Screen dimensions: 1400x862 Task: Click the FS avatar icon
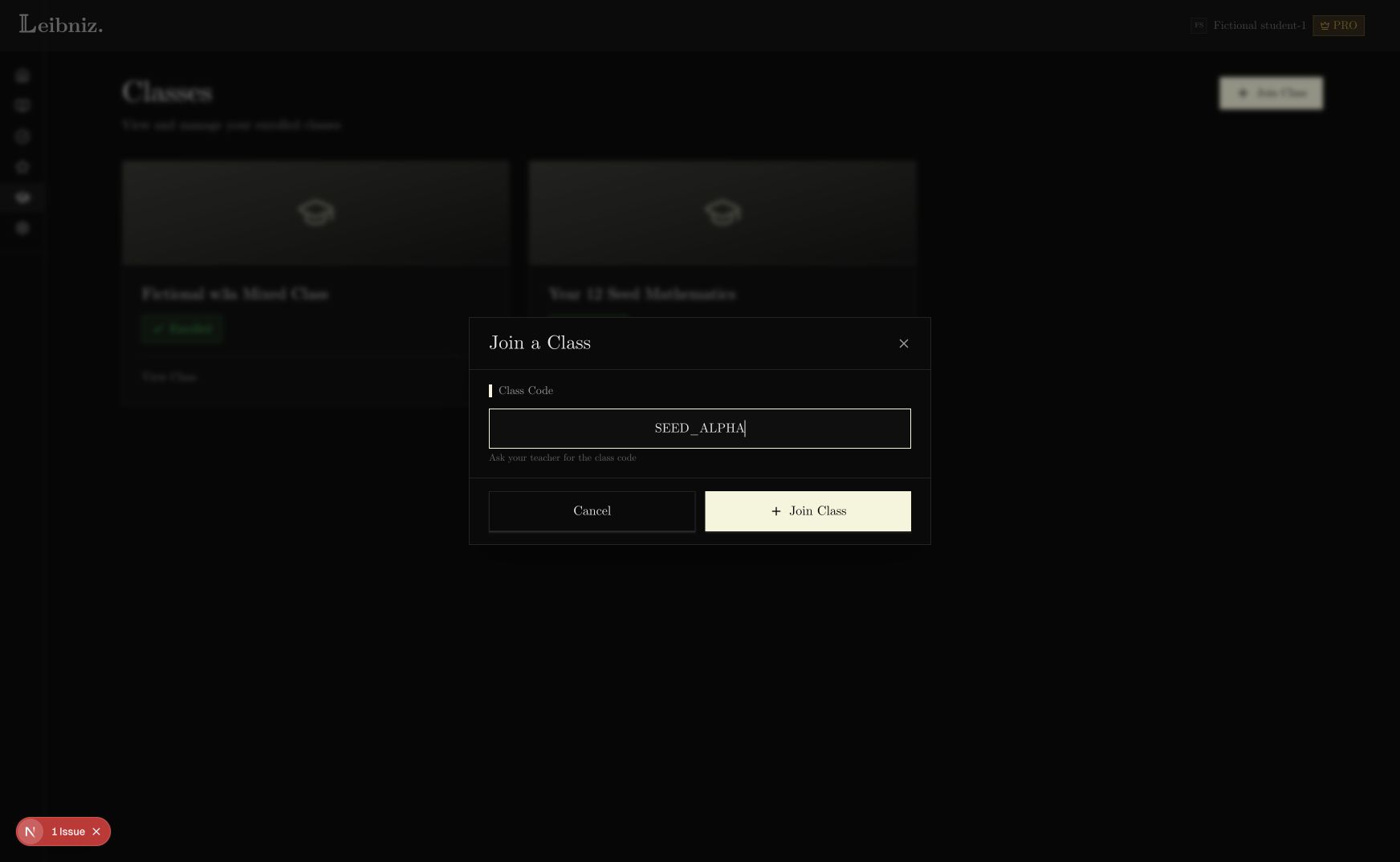[1199, 26]
